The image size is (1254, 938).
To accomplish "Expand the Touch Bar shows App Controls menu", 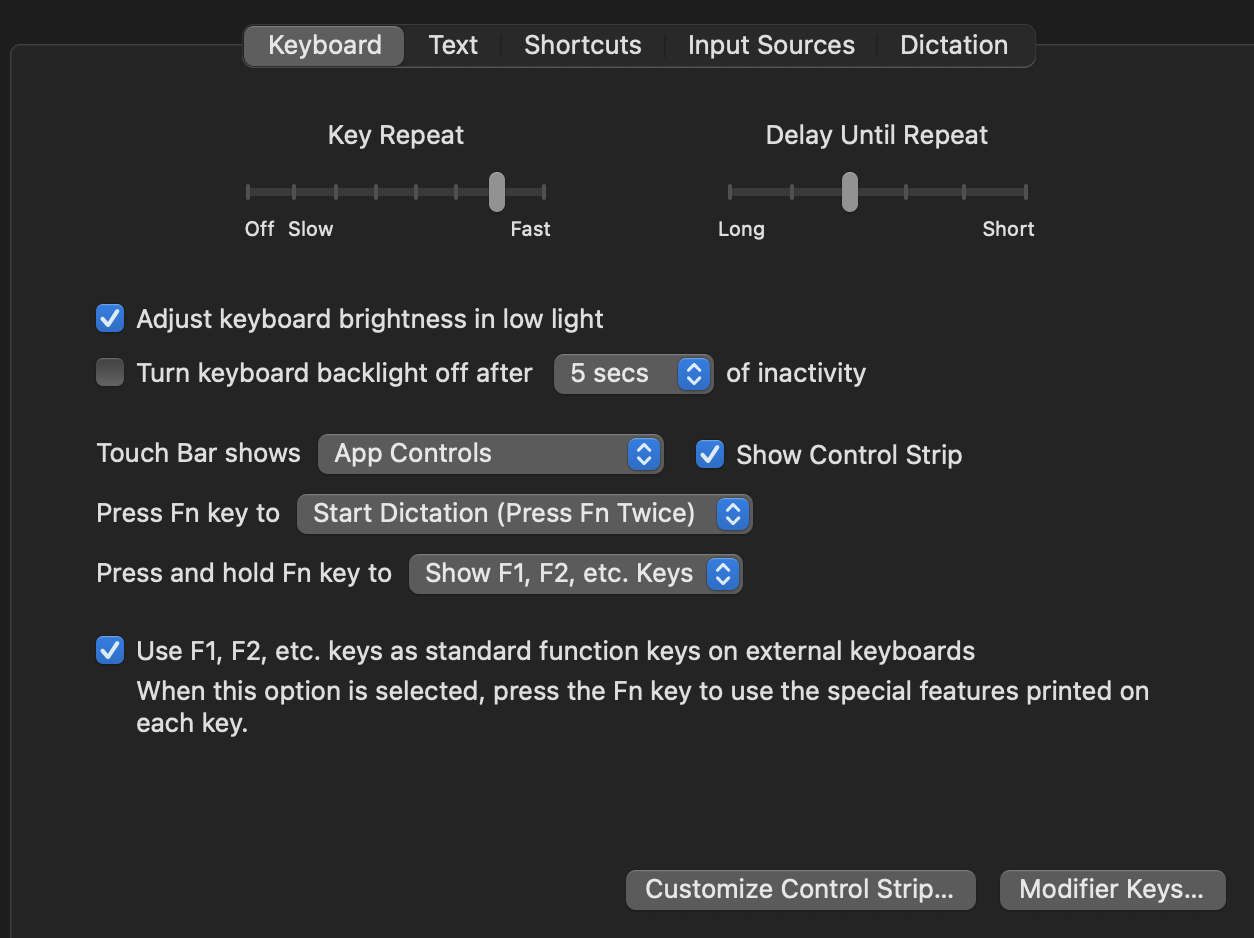I will click(490, 454).
